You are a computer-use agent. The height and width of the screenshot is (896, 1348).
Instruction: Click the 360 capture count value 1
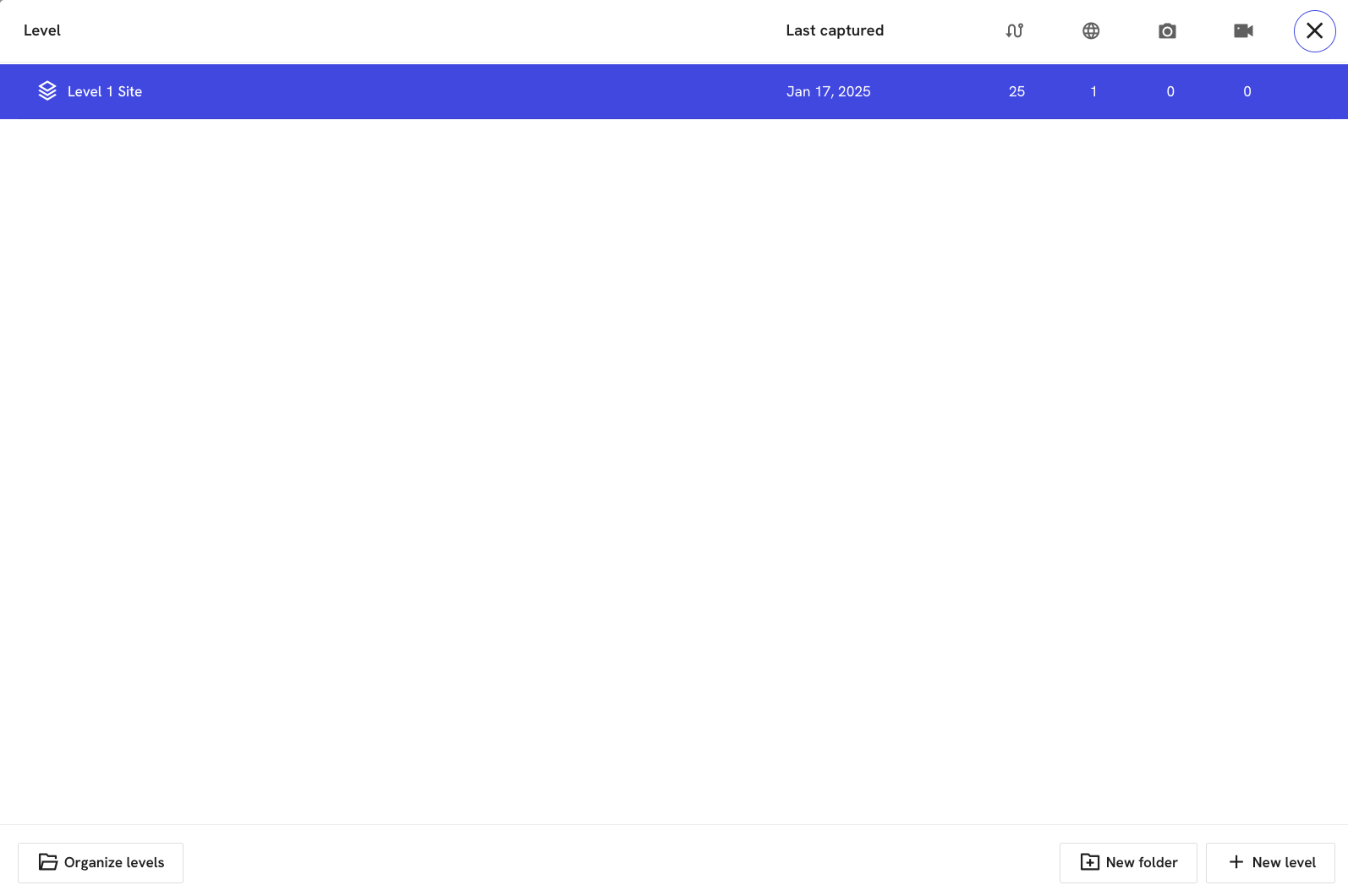pos(1093,91)
